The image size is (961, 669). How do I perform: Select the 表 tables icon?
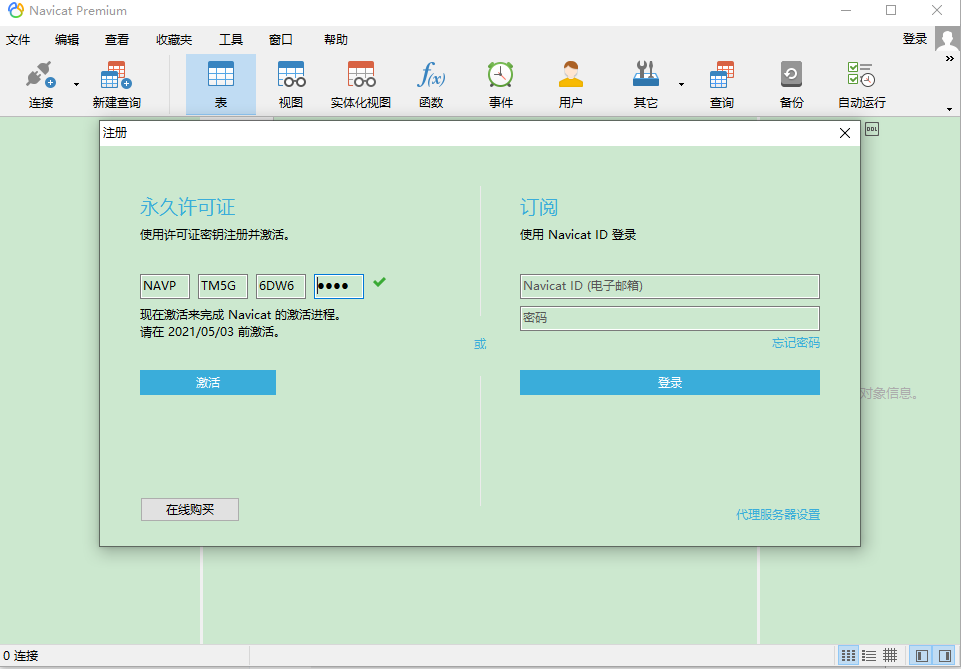221,85
